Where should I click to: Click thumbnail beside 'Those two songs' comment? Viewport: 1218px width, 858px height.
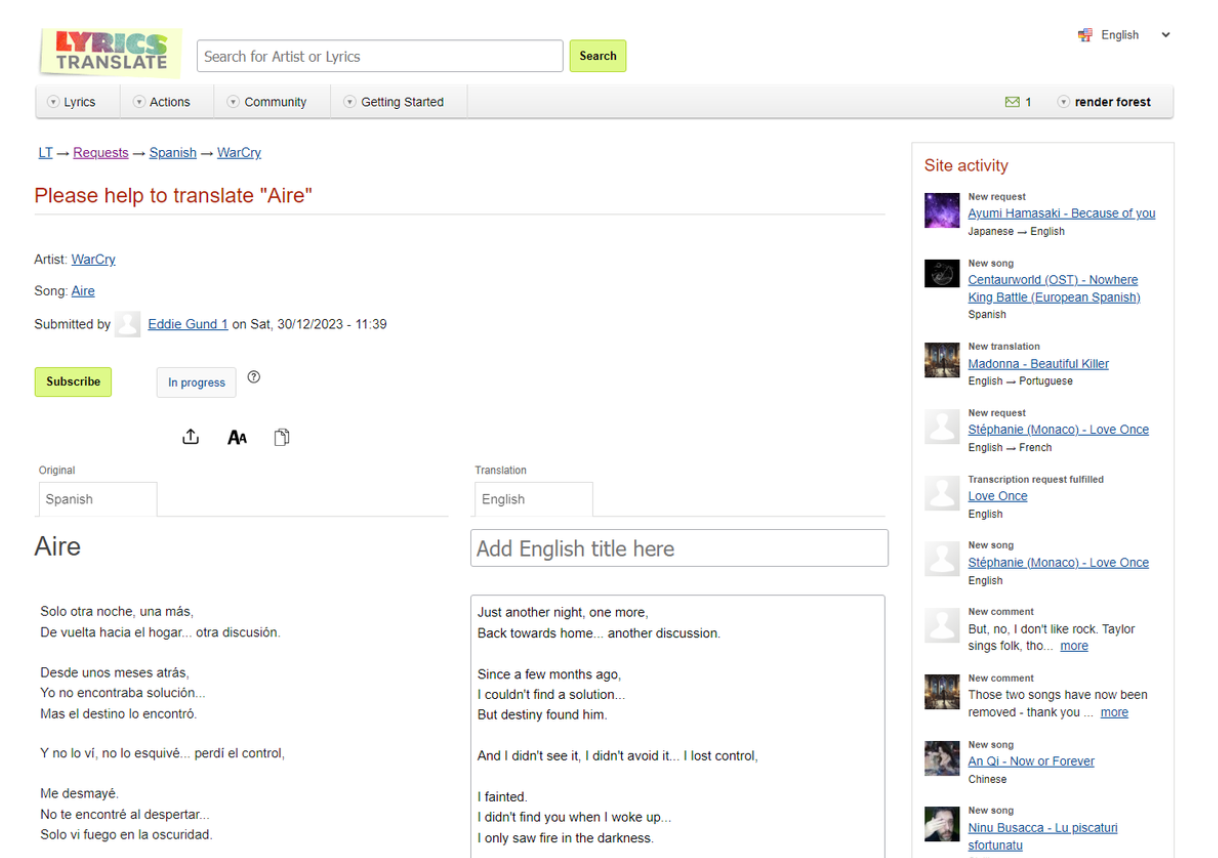(942, 692)
